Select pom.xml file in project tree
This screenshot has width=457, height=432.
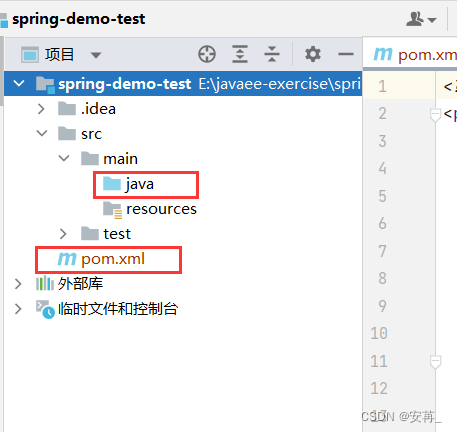click(113, 259)
